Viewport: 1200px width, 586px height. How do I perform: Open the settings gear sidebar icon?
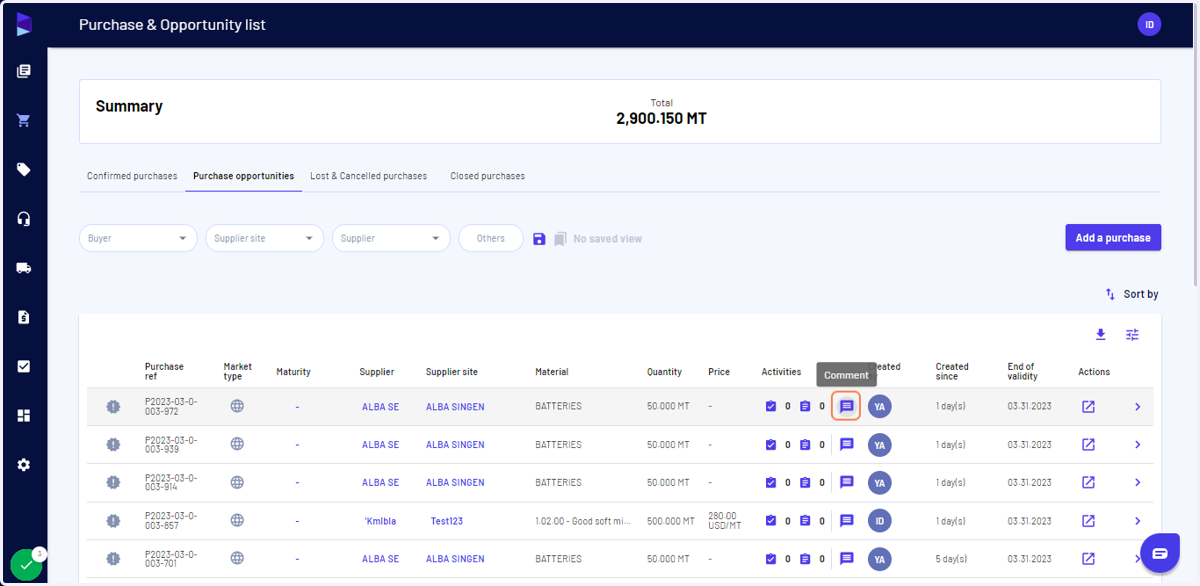point(24,465)
